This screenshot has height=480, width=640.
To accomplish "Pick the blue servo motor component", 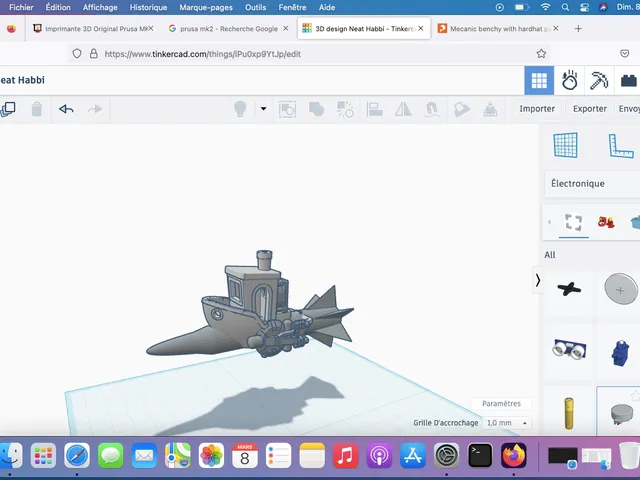I will click(620, 353).
